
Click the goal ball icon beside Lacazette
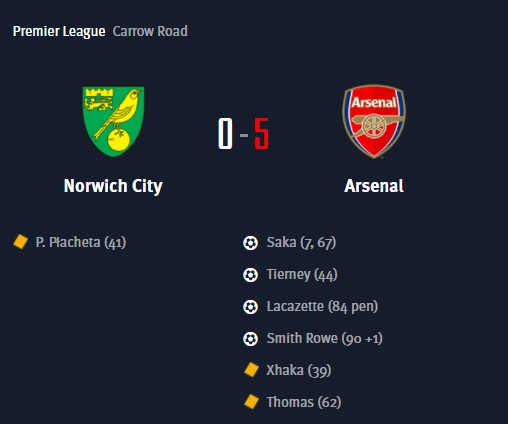pyautogui.click(x=250, y=307)
